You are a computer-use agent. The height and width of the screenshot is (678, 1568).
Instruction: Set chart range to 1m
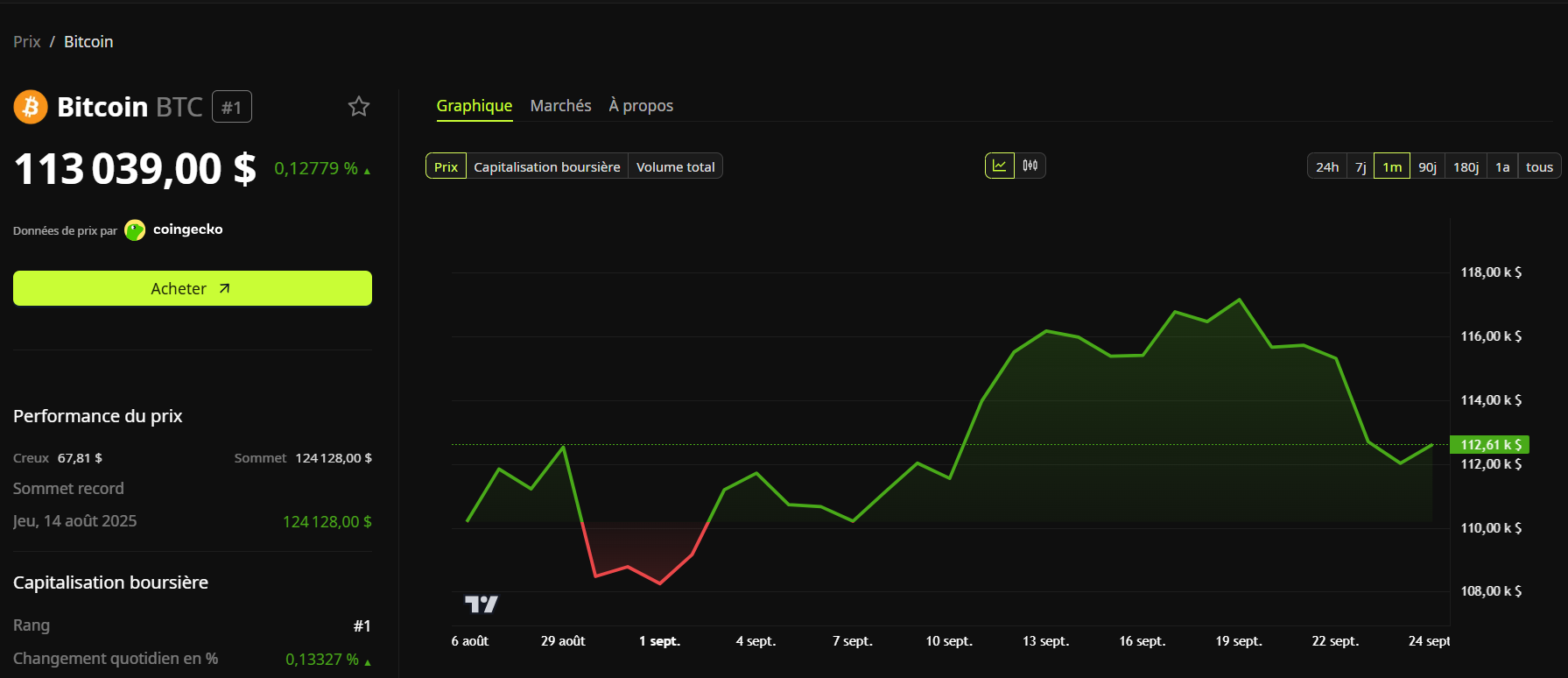(1392, 166)
